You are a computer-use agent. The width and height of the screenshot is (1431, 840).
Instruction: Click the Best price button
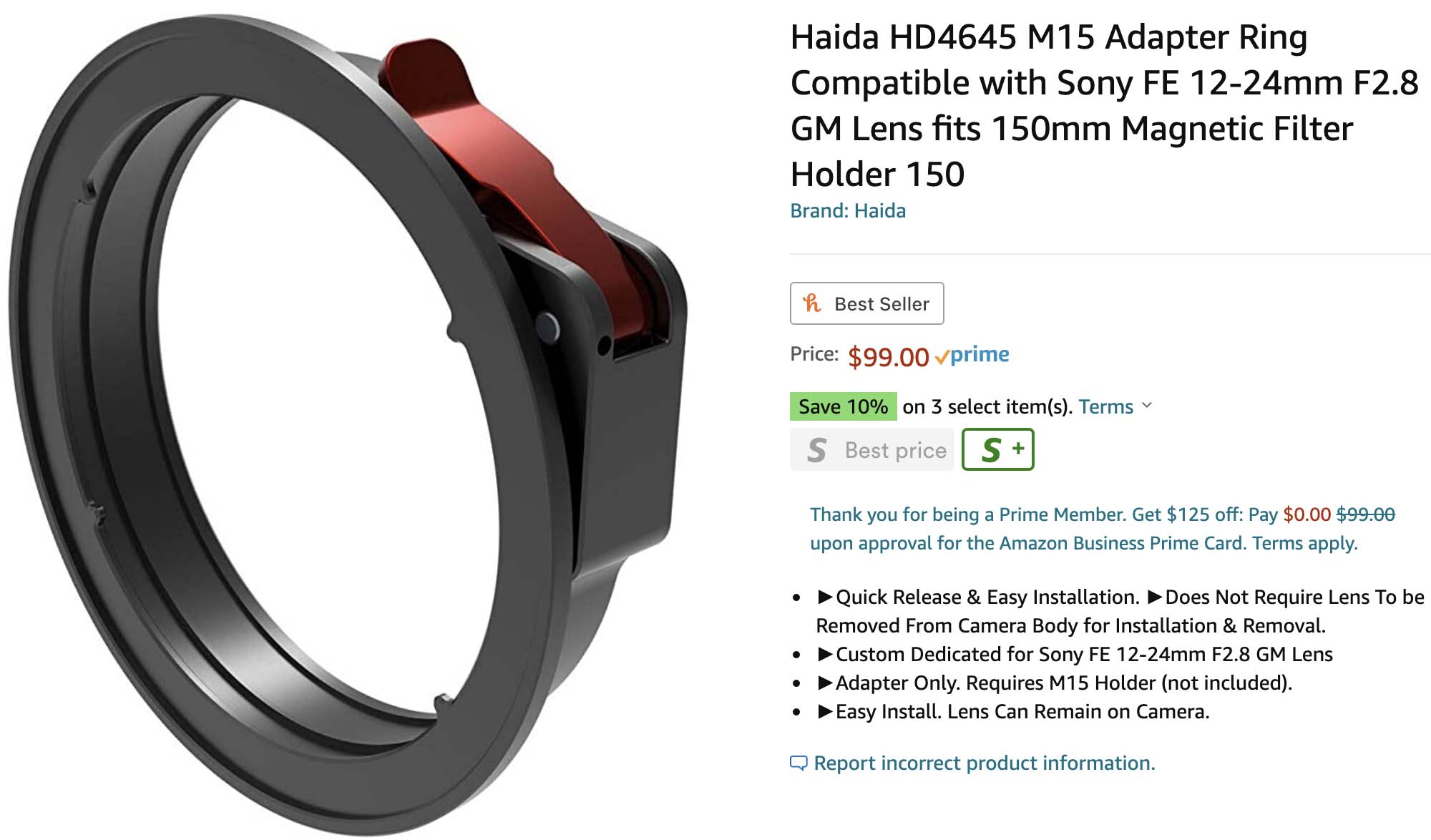[872, 449]
